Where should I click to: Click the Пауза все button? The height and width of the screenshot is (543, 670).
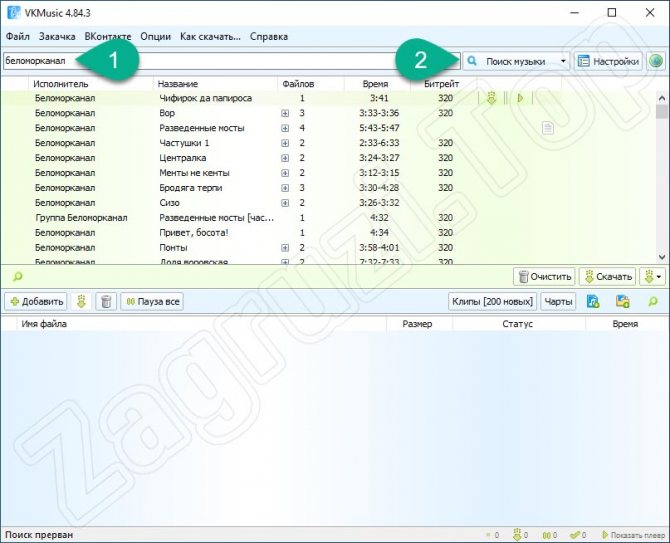(x=152, y=302)
